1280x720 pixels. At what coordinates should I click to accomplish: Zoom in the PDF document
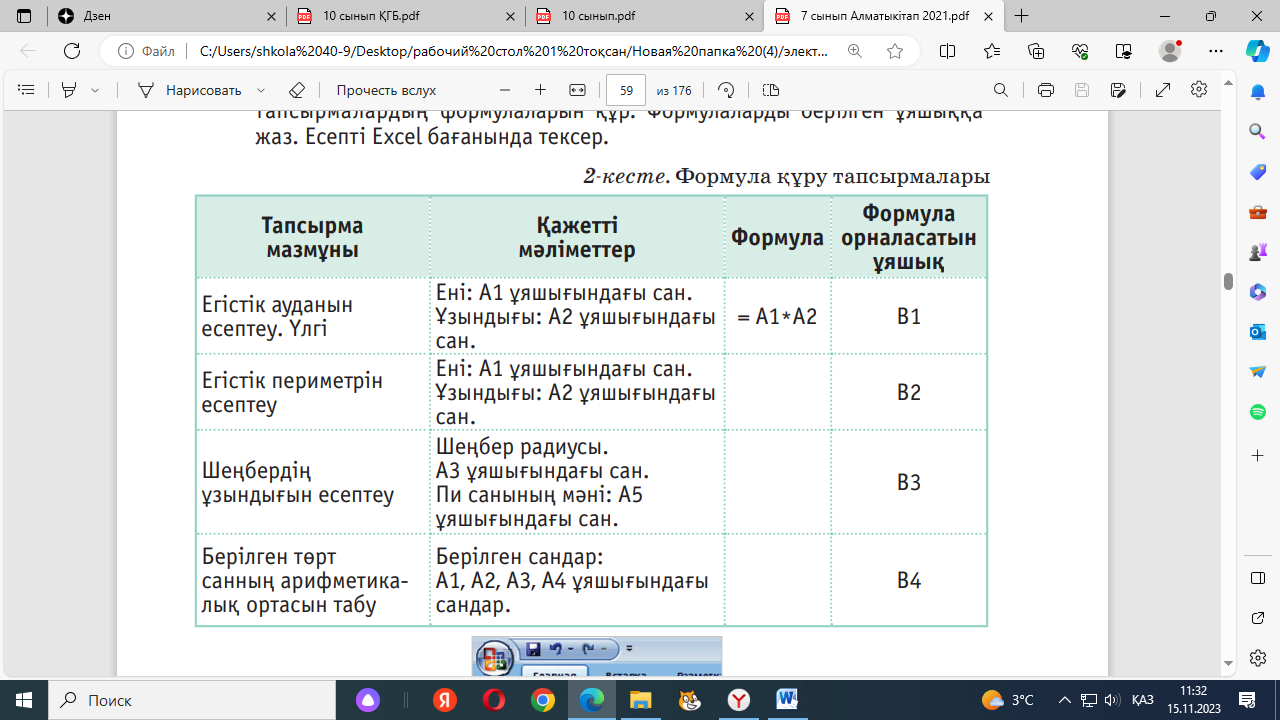pyautogui.click(x=540, y=90)
